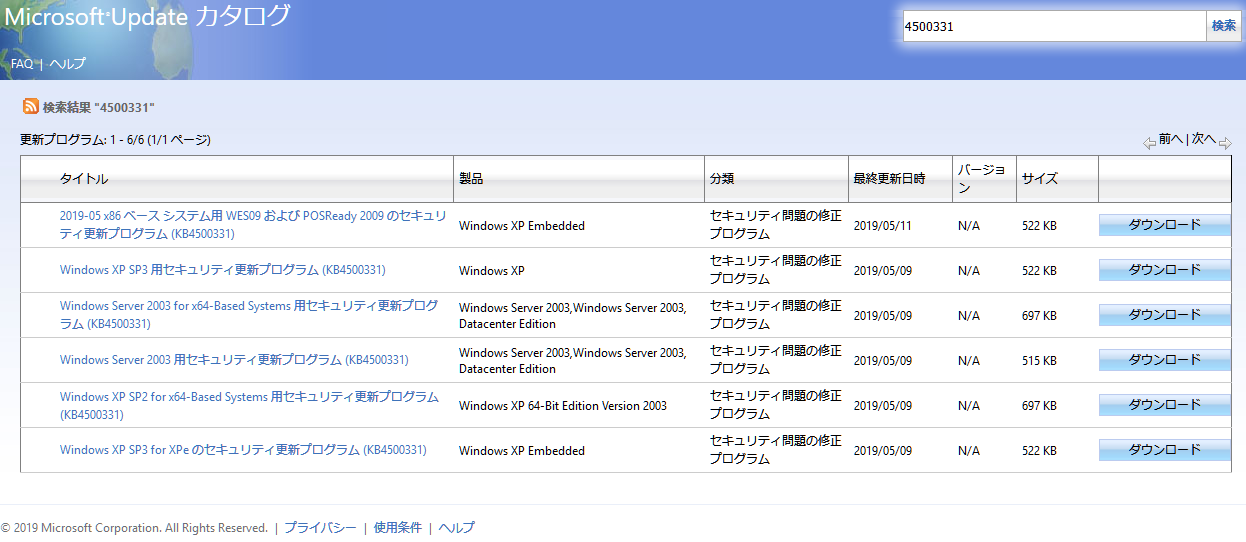
Task: Sort the results by the 製品 column header
Action: (471, 179)
